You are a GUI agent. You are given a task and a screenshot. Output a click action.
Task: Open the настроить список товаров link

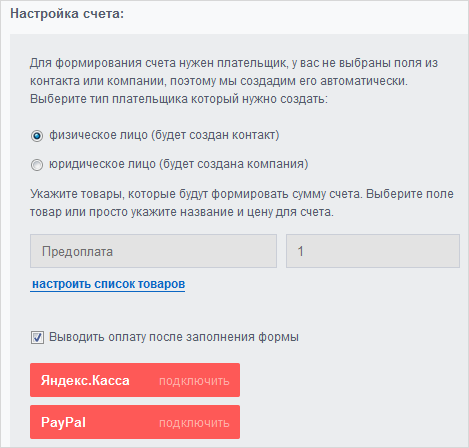pos(108,284)
